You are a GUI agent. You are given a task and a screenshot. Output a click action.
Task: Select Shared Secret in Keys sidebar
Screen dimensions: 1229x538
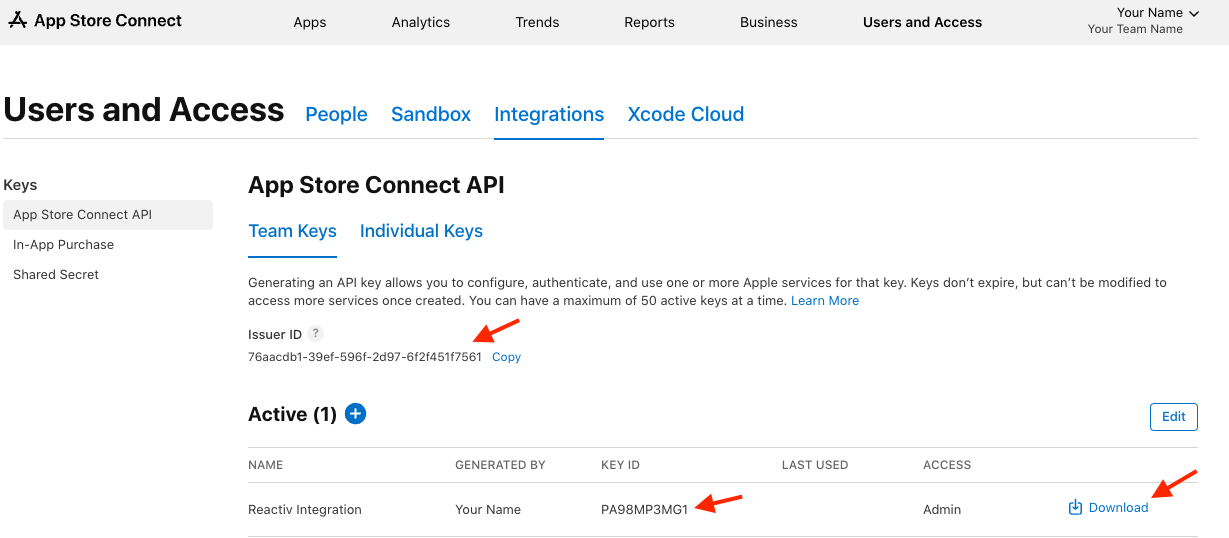point(56,275)
